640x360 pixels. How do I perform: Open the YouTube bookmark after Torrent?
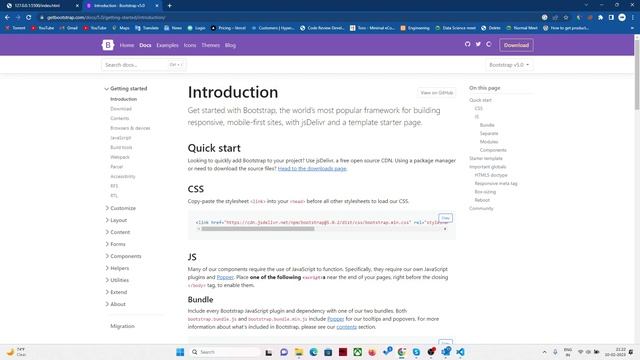coord(42,28)
